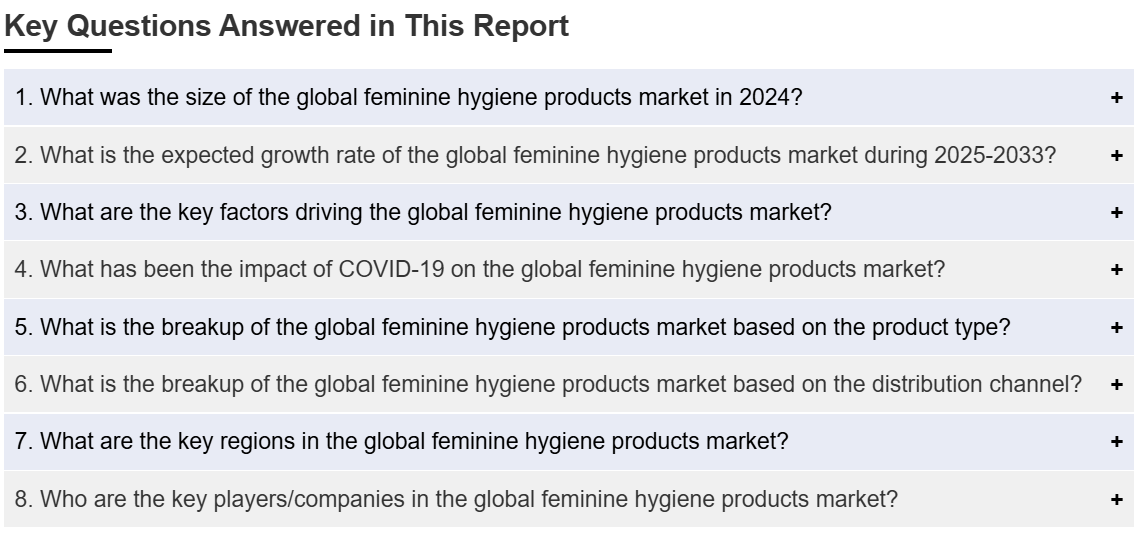This screenshot has width=1138, height=533.
Task: Click the plus icon beside growth rate question
Action: (x=1117, y=155)
